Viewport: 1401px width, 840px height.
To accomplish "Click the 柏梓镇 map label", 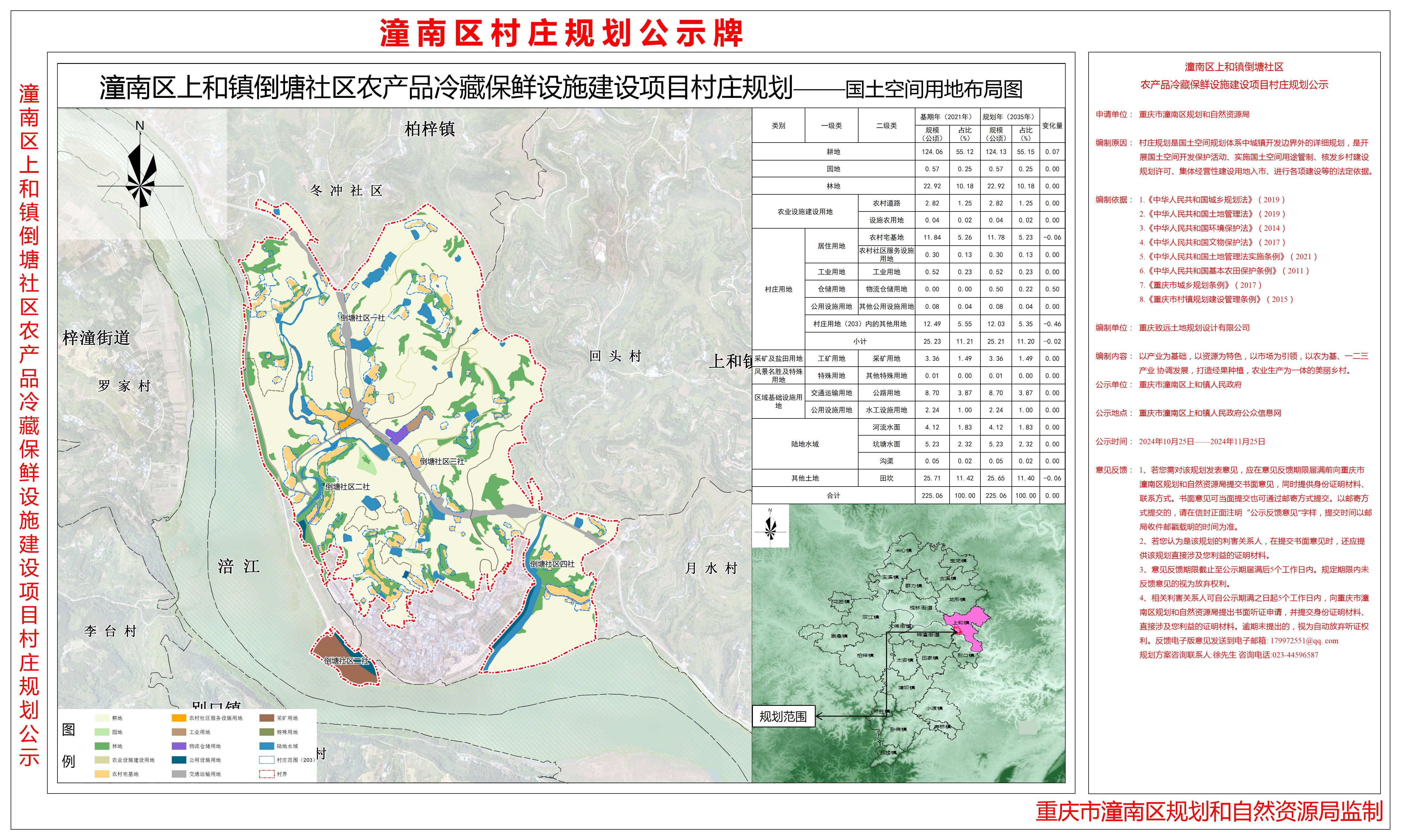I will 430,129.
